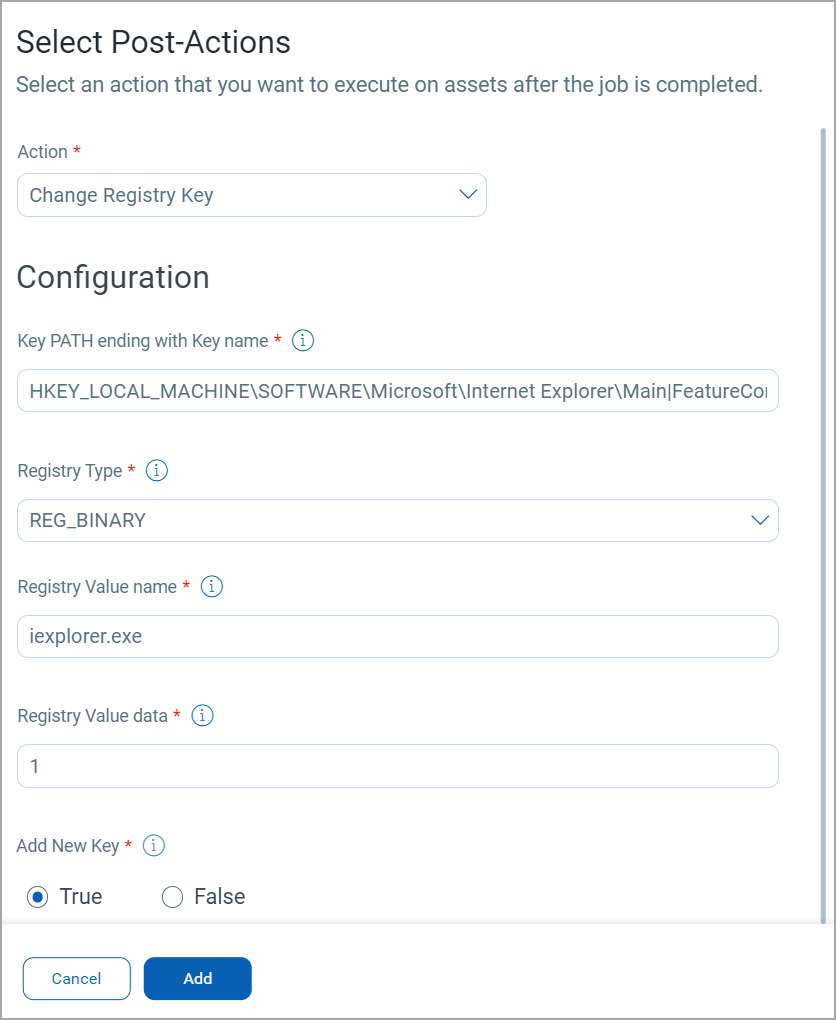Click the Registry Type info icon

pos(156,470)
